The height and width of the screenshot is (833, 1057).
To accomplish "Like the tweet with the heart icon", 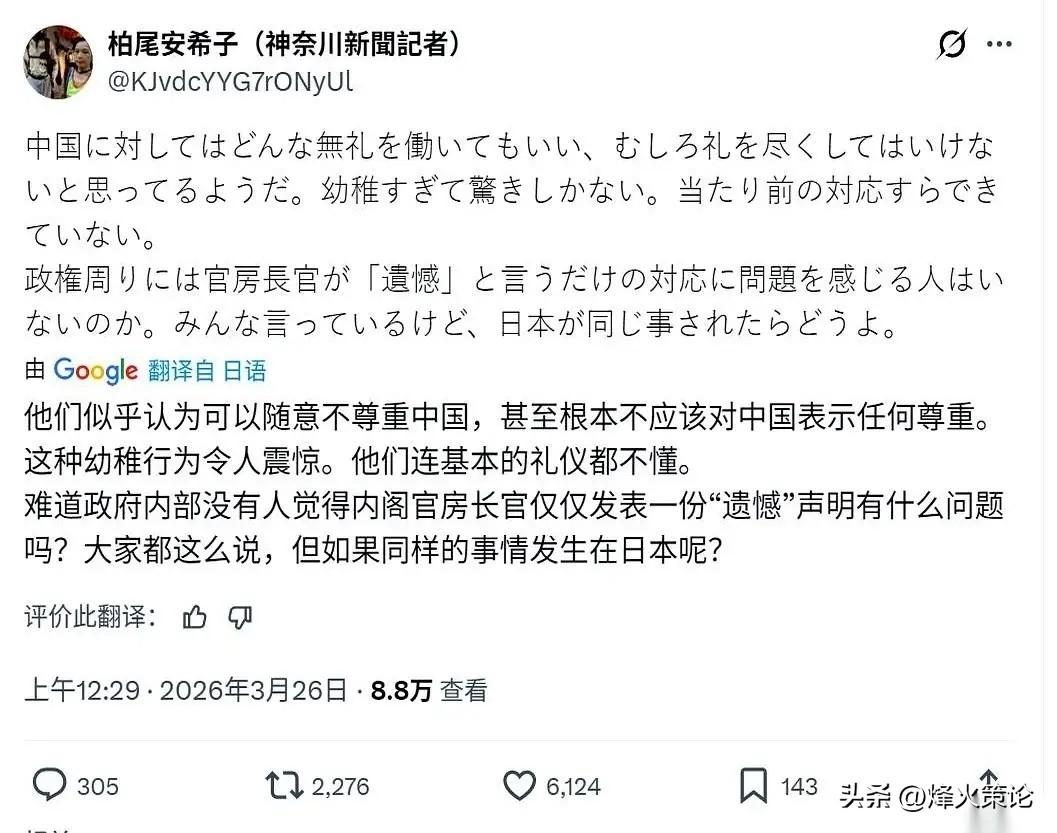I will click(520, 788).
